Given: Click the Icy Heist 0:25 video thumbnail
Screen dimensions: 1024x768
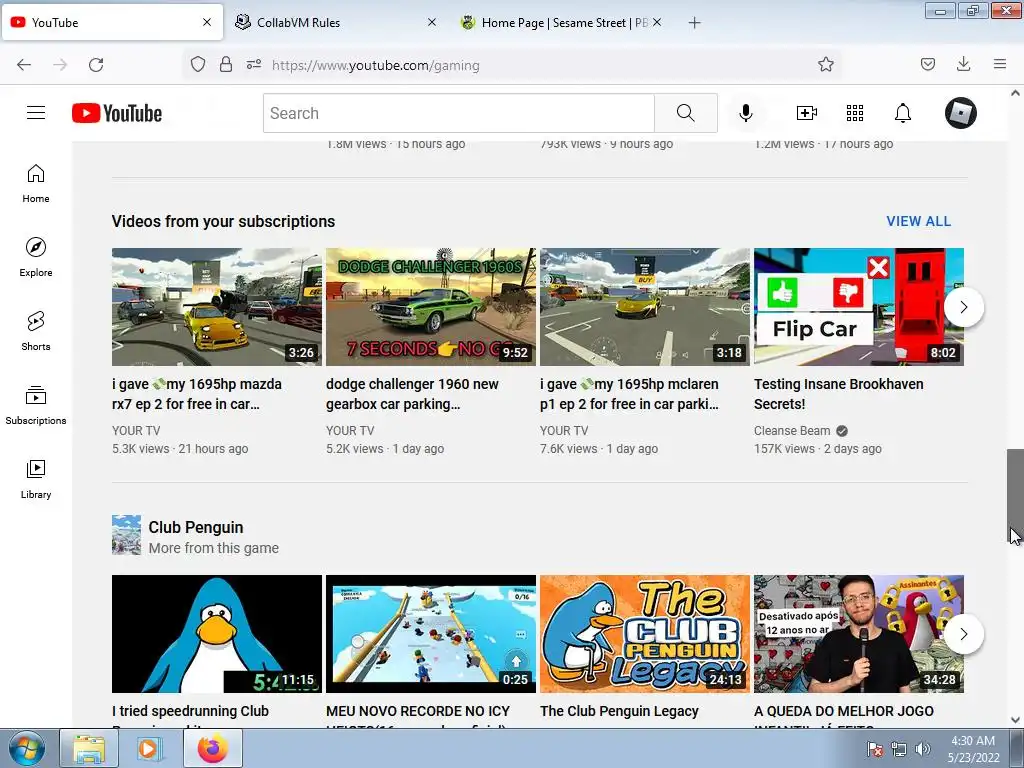Looking at the screenshot, I should [430, 633].
